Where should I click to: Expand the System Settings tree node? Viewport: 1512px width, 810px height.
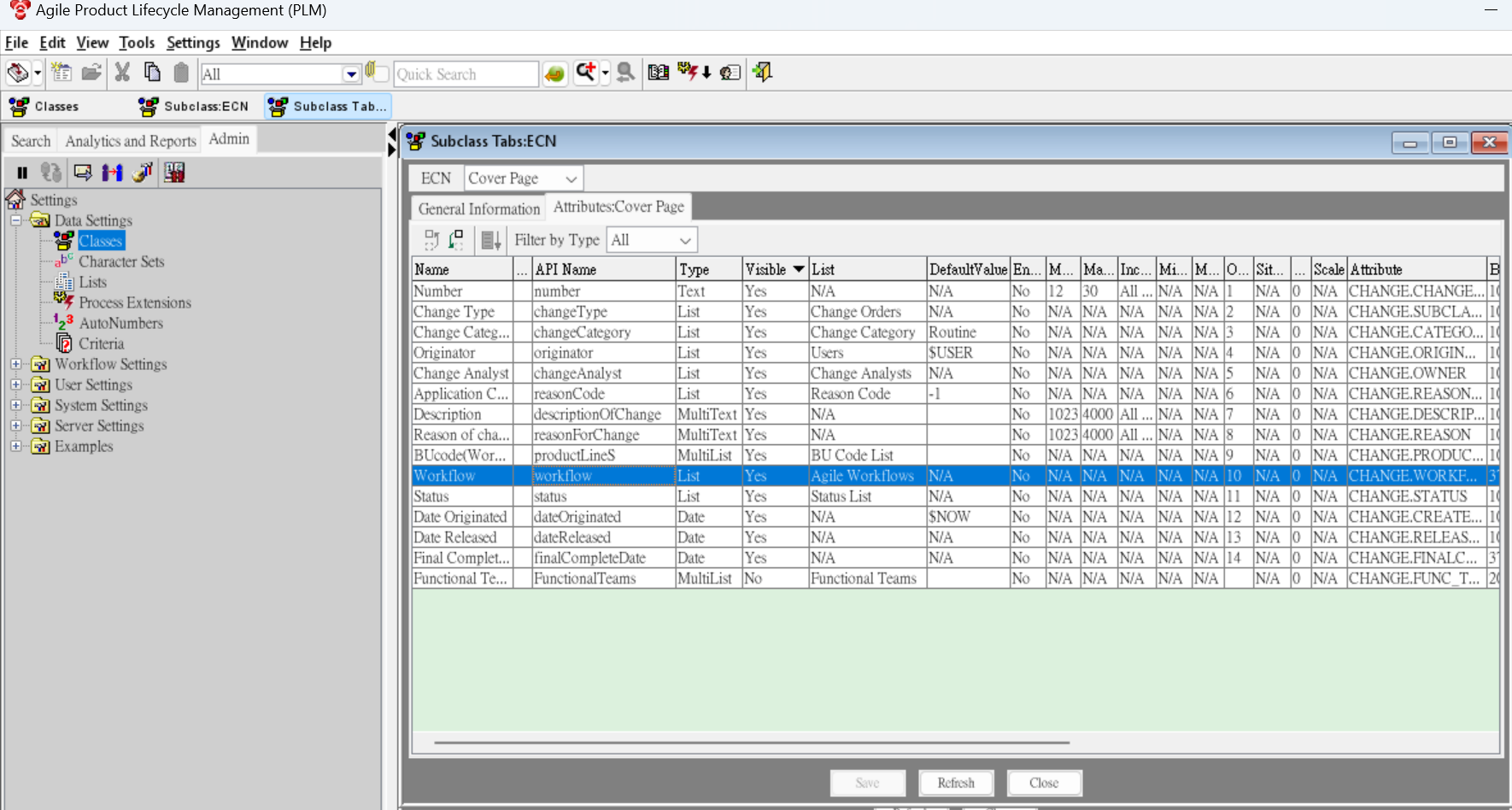15,405
